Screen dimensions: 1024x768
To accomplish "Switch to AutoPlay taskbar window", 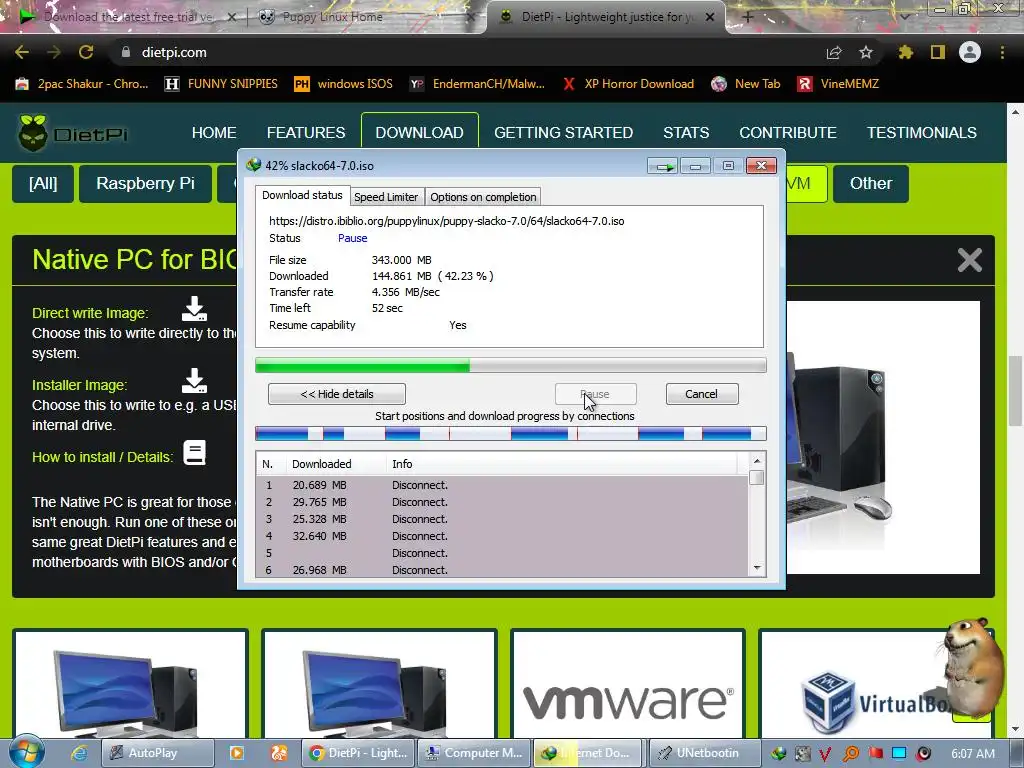I will click(x=158, y=753).
